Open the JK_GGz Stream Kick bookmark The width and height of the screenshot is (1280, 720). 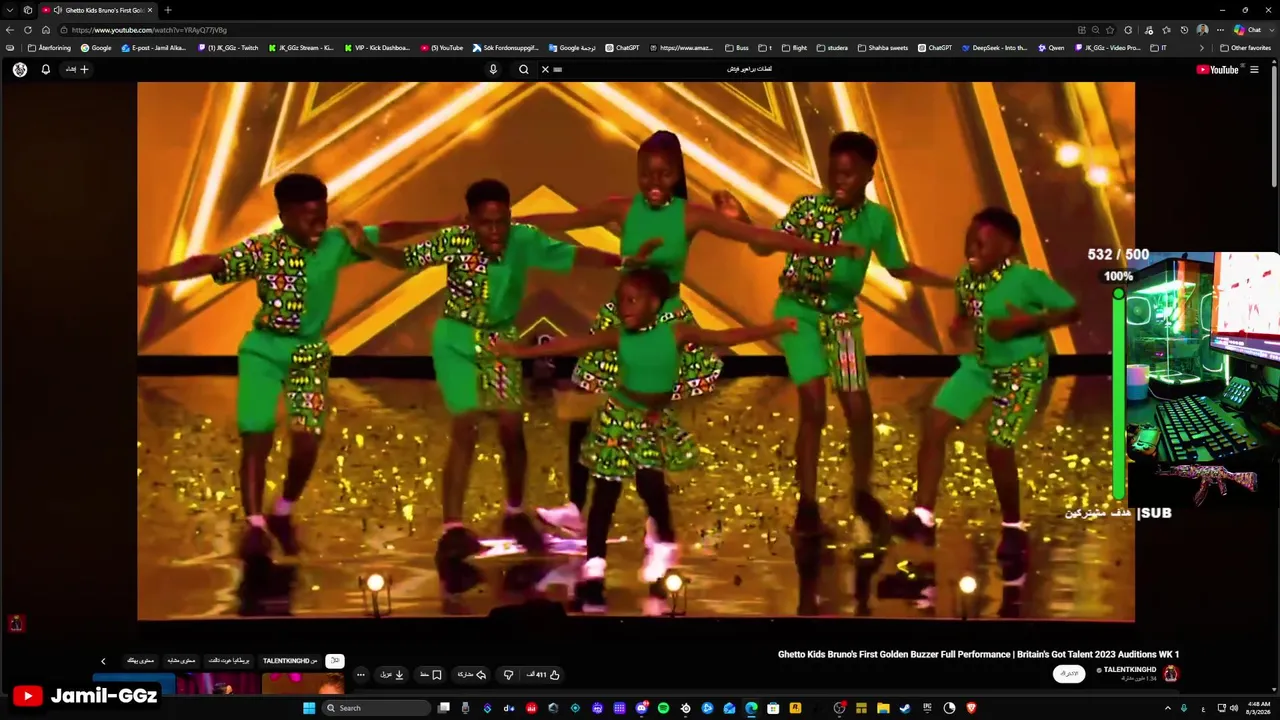tap(300, 48)
